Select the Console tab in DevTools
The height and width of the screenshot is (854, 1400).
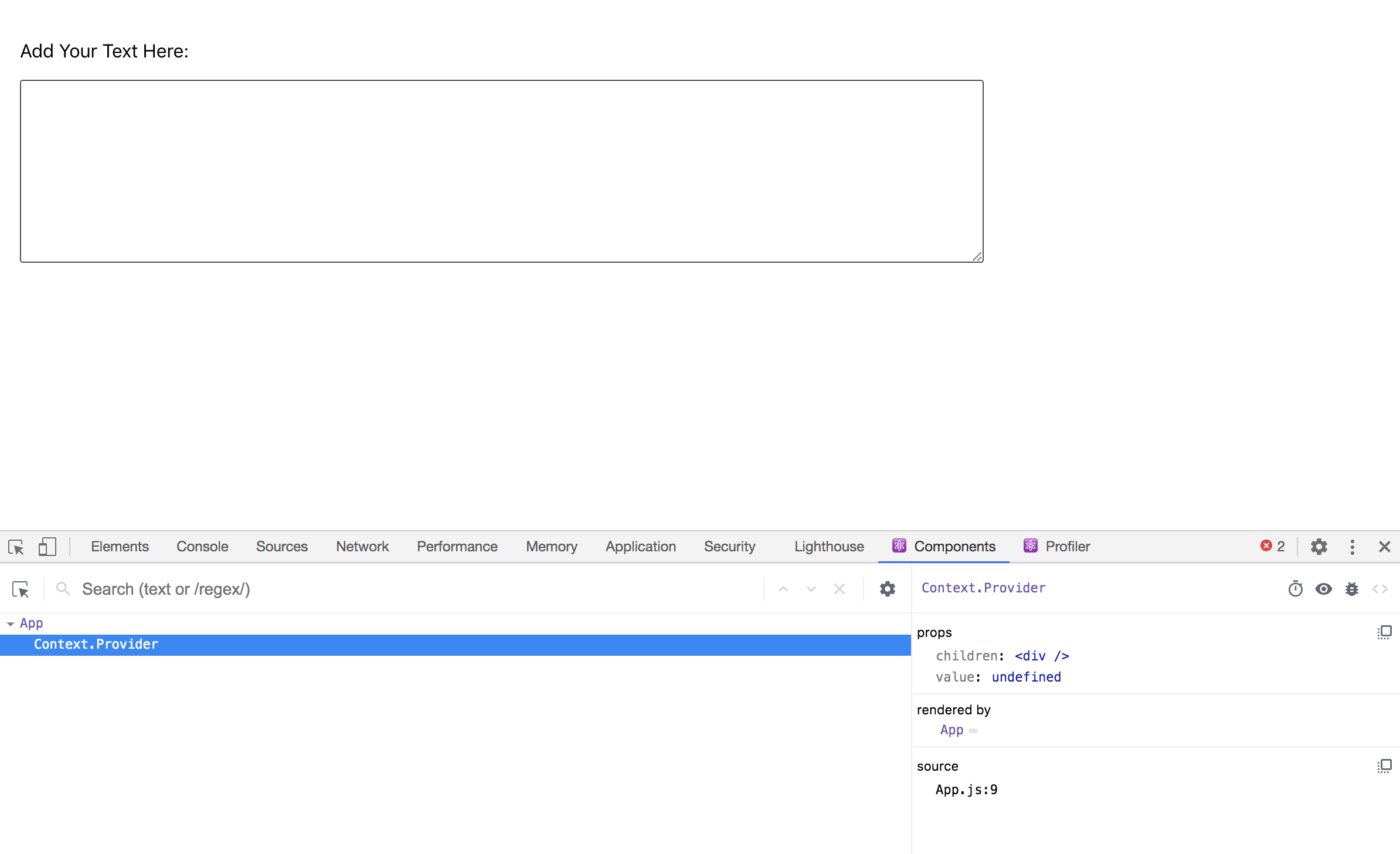[x=201, y=546]
